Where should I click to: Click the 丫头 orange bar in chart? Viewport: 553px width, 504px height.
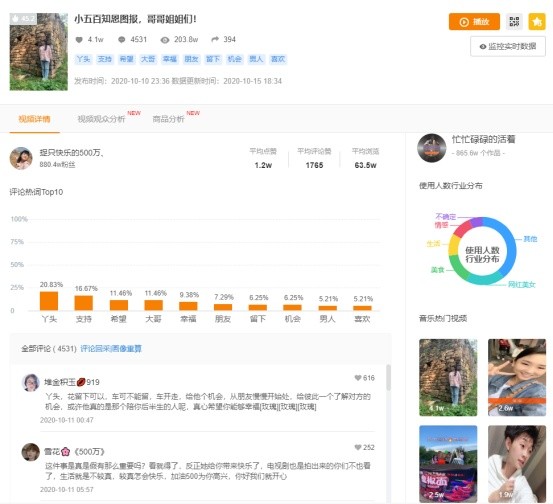[x=49, y=301]
